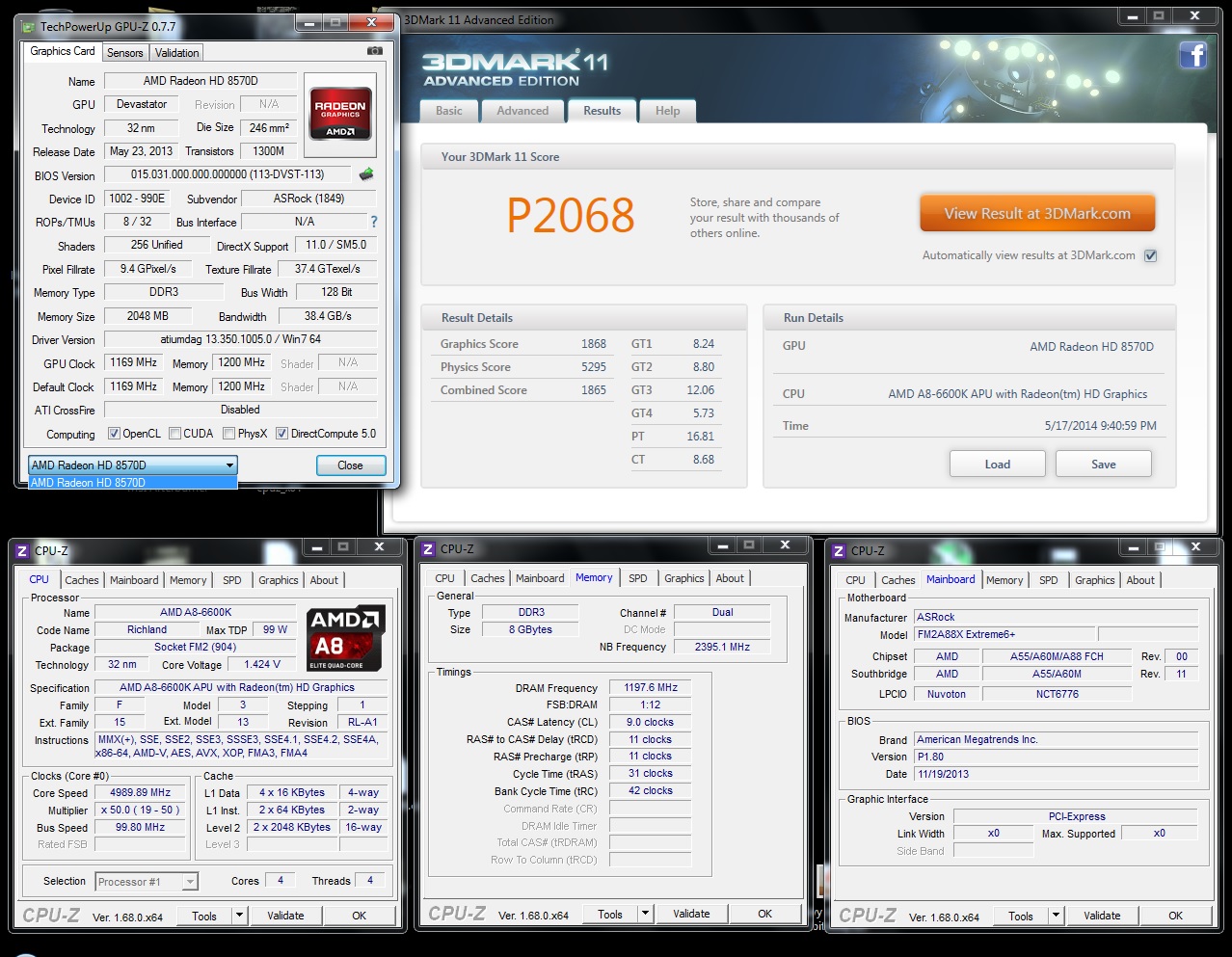Viewport: 1232px width, 957px height.
Task: Minimize the 3DMark 11 window
Action: (x=1133, y=16)
